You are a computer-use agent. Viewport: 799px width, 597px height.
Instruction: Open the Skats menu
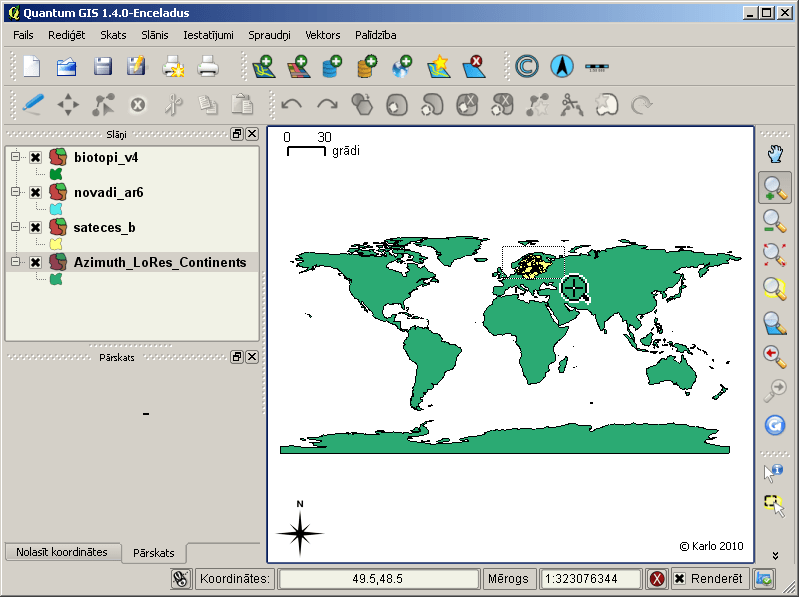tap(113, 35)
